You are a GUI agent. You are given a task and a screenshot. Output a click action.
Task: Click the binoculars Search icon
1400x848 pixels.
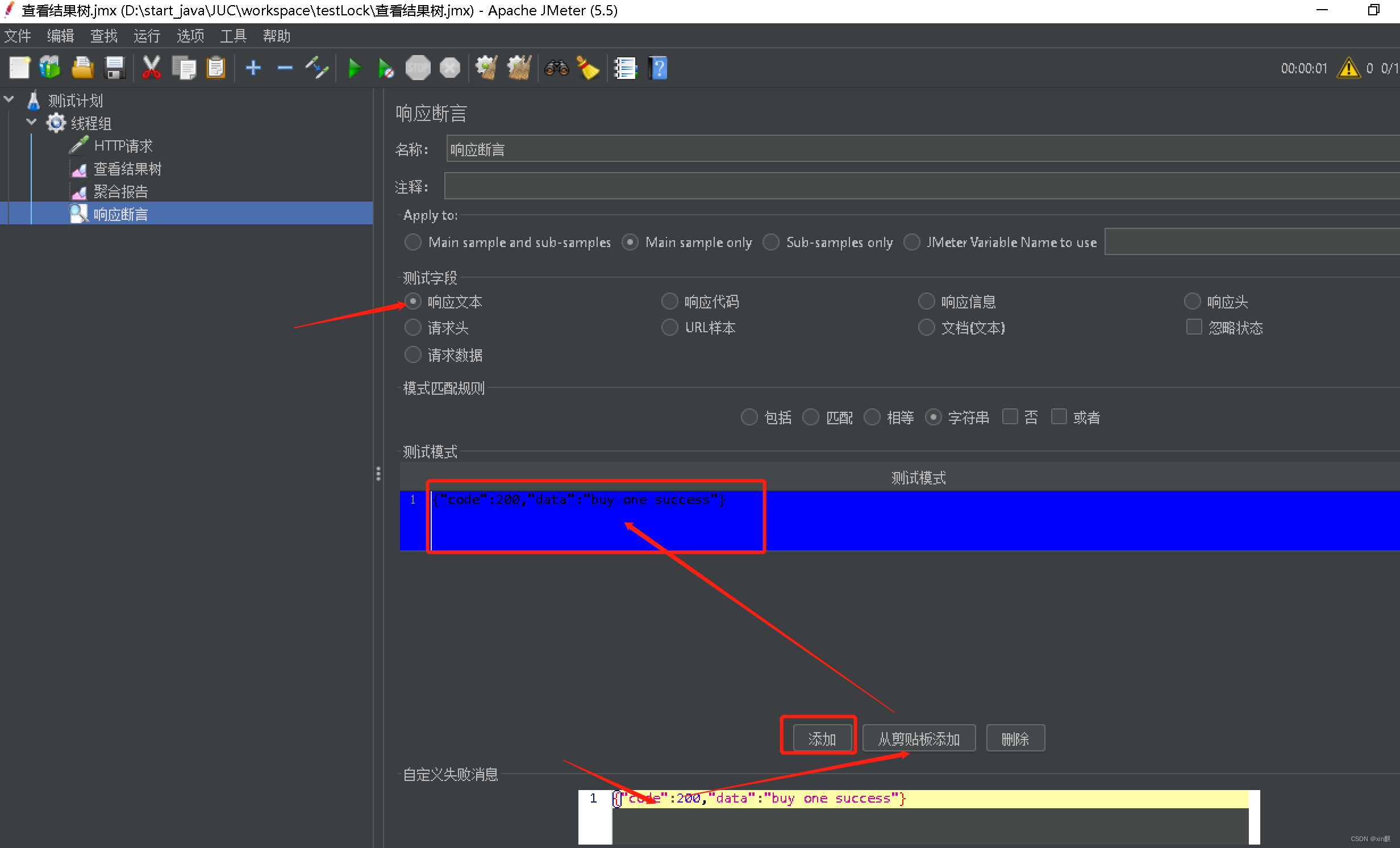click(x=556, y=68)
